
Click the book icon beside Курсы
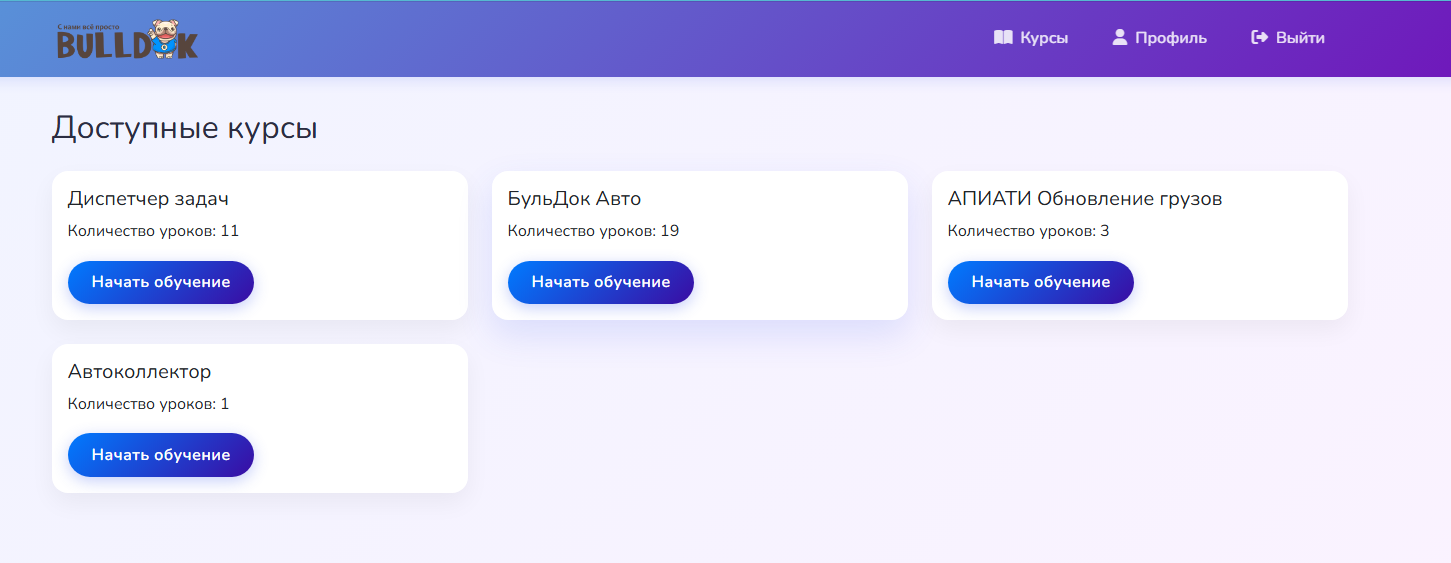click(1003, 38)
